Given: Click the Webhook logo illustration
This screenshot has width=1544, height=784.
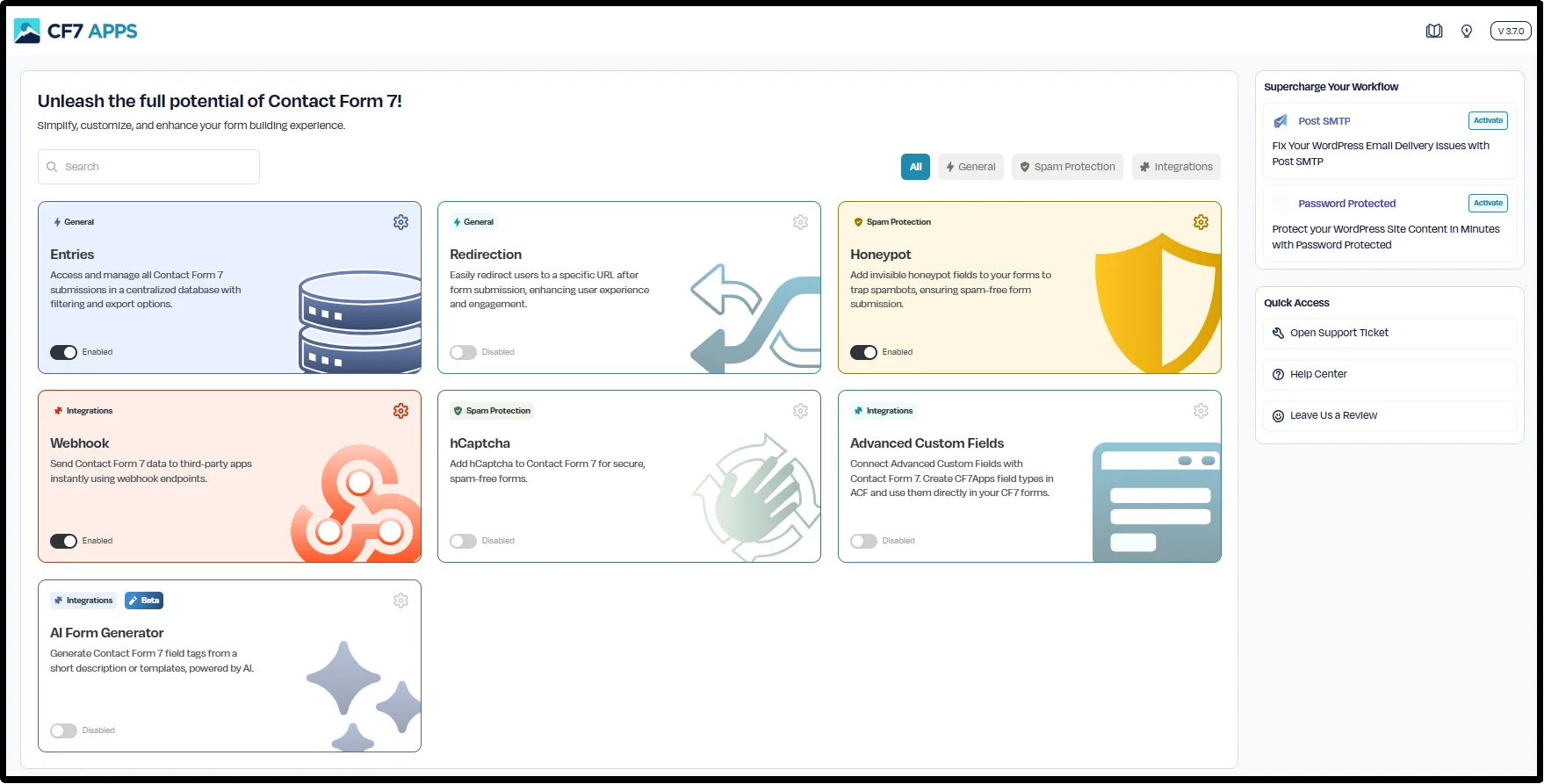Looking at the screenshot, I should (x=356, y=503).
